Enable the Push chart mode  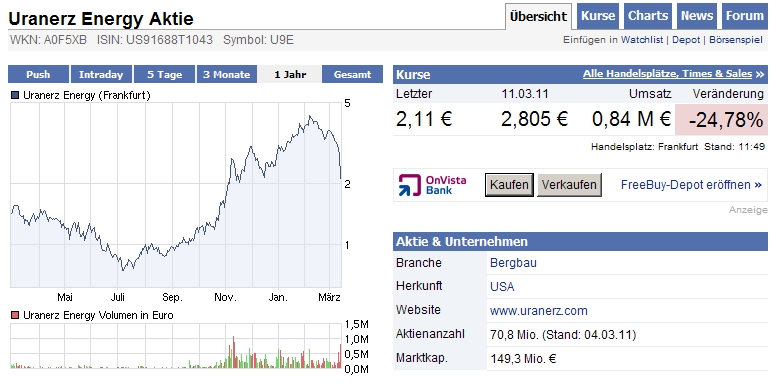(38, 74)
